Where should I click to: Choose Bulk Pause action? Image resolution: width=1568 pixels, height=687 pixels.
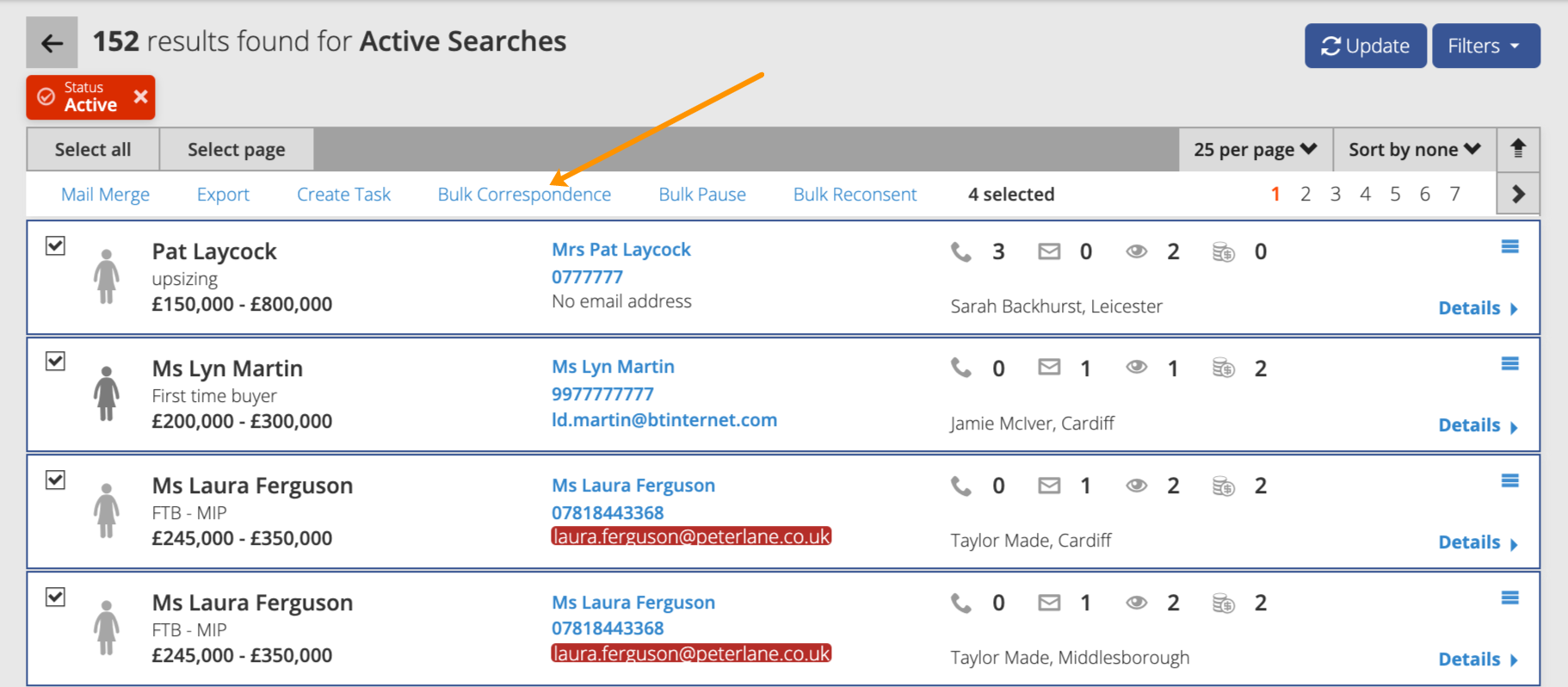pyautogui.click(x=702, y=195)
